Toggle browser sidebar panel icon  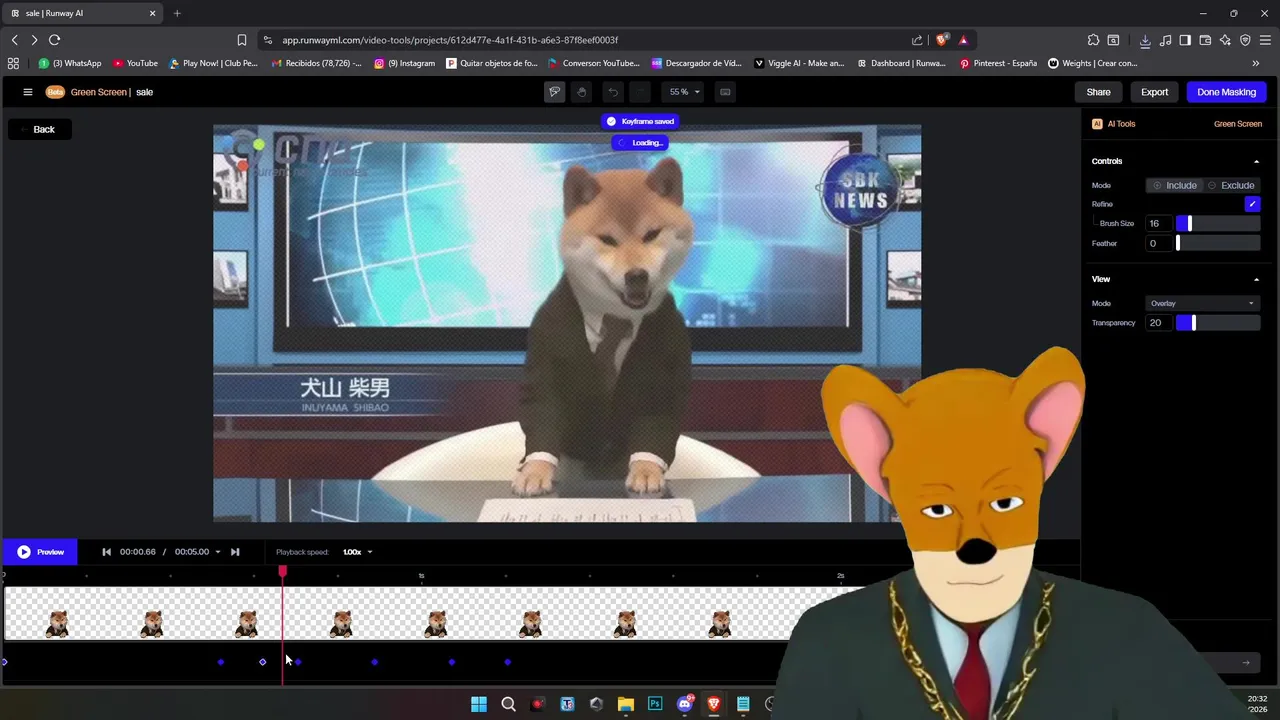(1185, 40)
